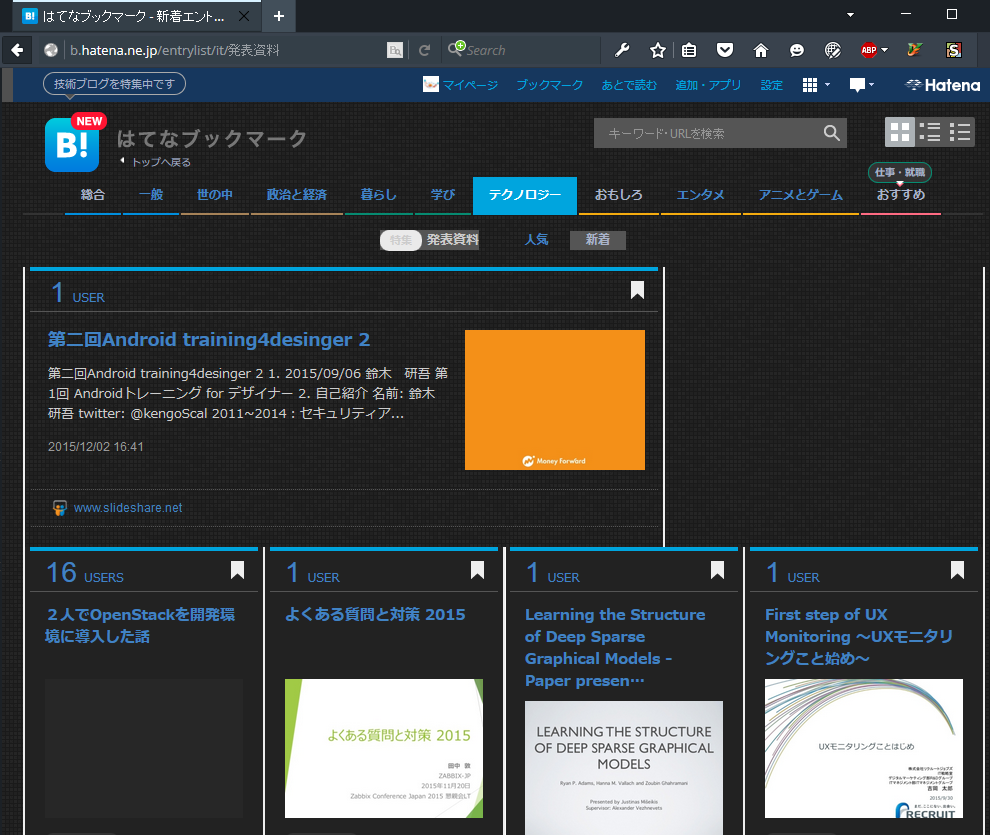Select the おすすめ category tab
The height and width of the screenshot is (835, 990).
901,194
